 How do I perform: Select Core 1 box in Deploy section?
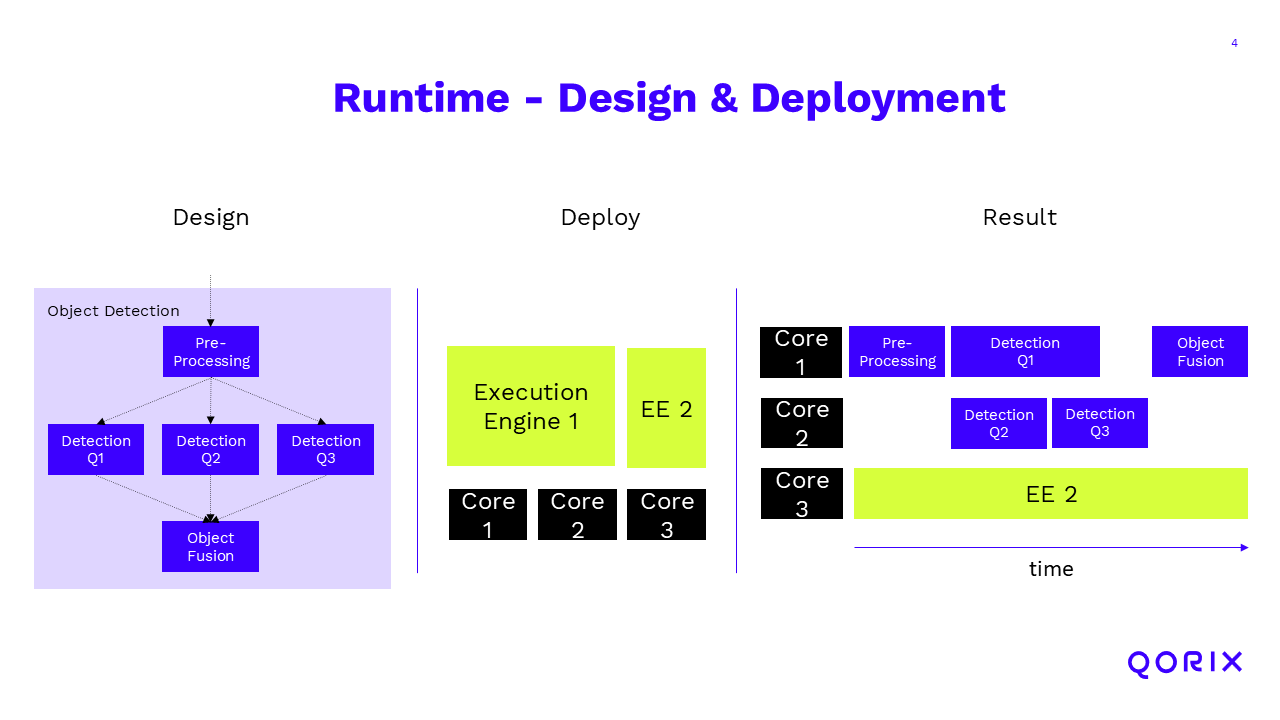point(488,515)
